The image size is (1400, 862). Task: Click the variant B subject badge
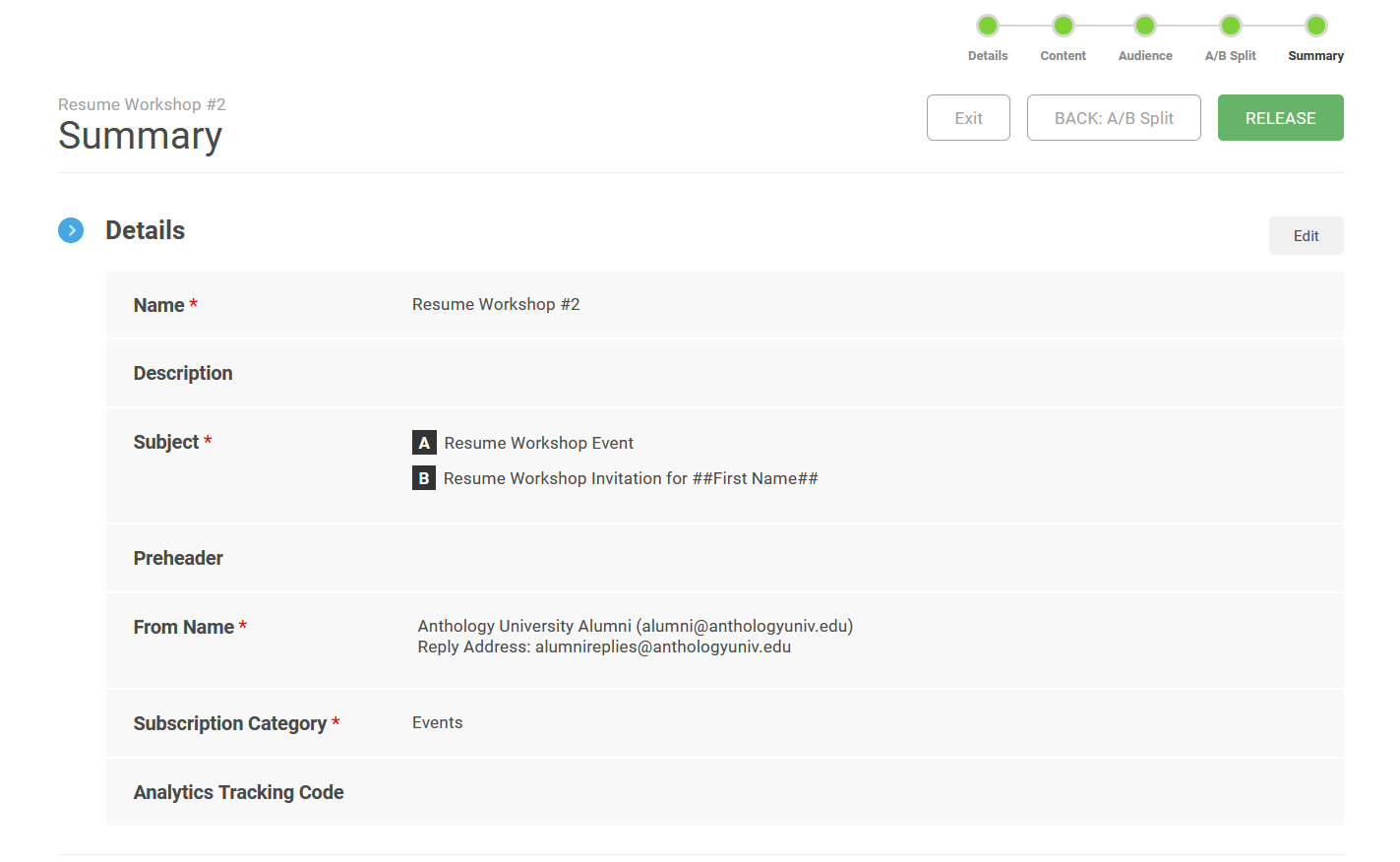[424, 478]
